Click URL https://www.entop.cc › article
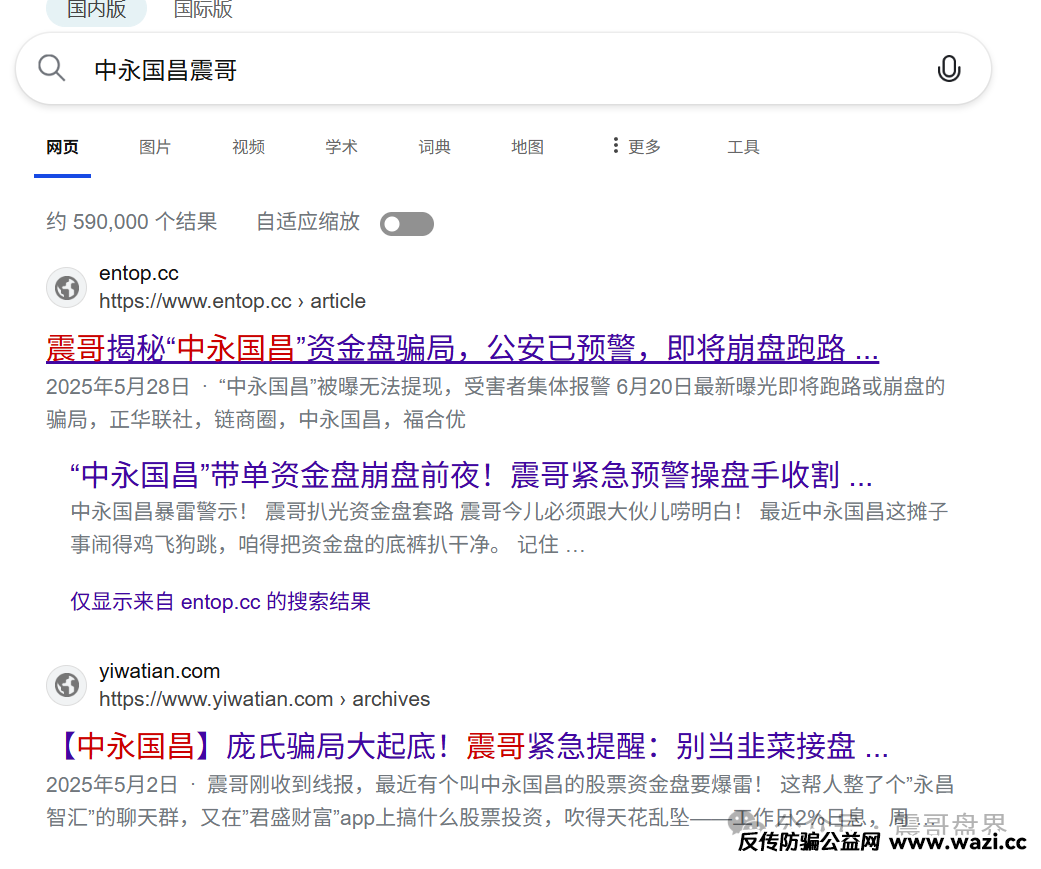This screenshot has width=1041, height=869. (232, 301)
